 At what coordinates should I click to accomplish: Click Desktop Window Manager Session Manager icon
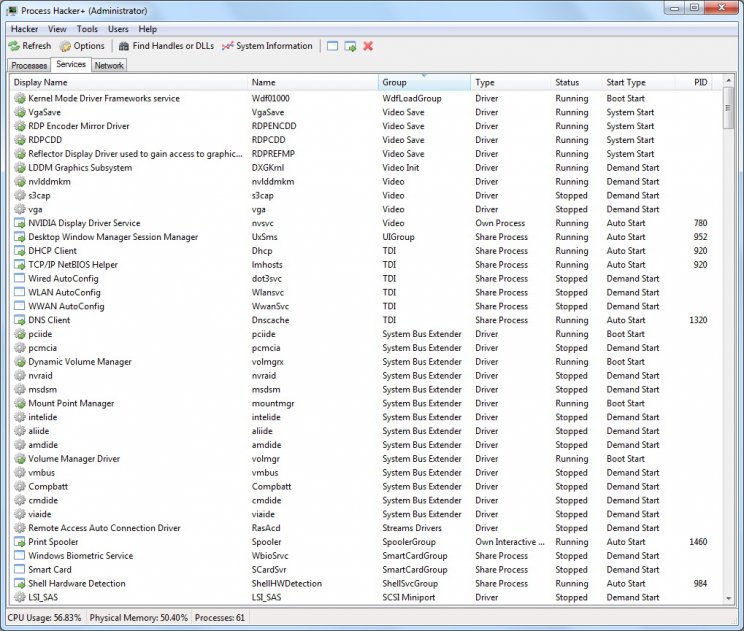click(x=19, y=237)
